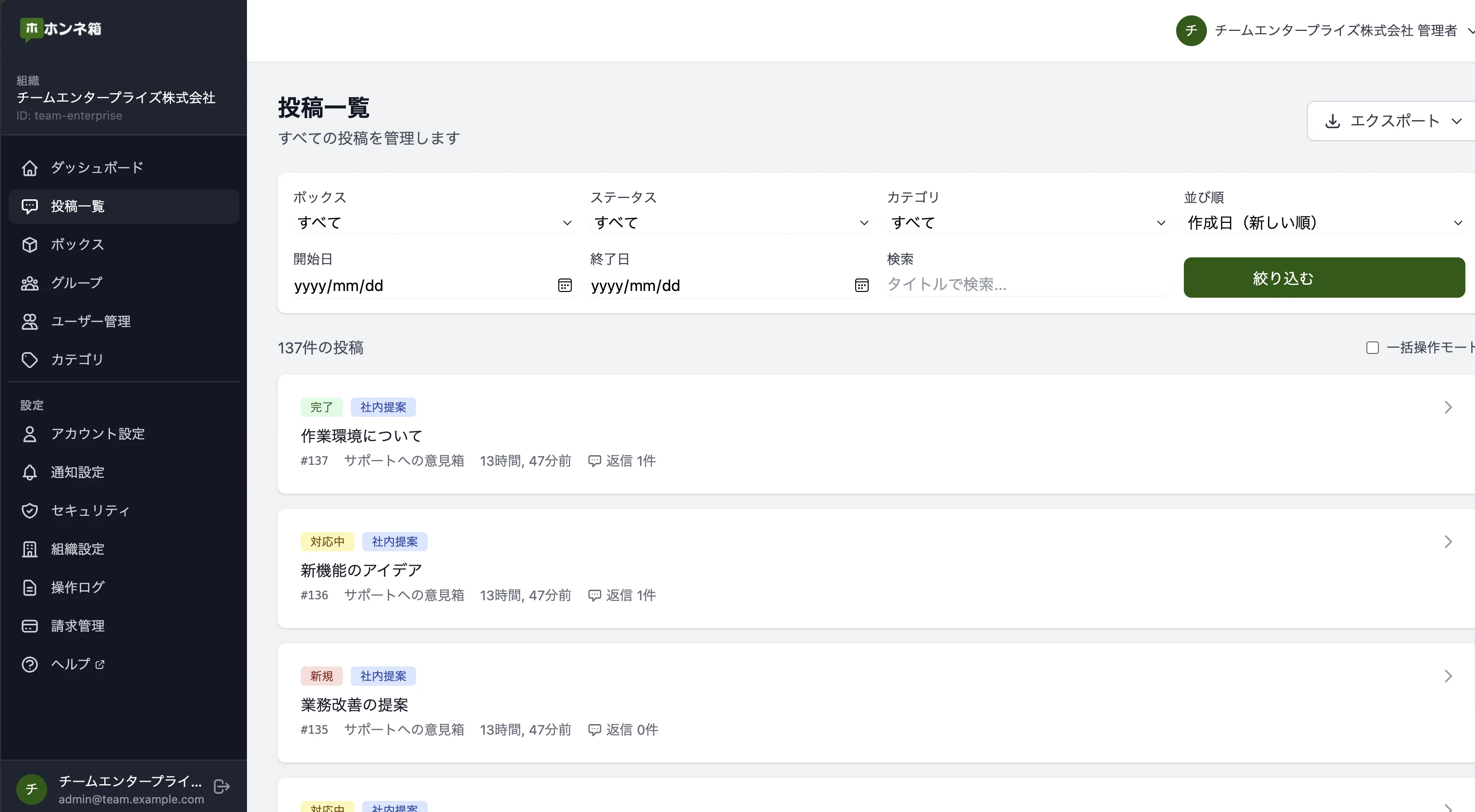The width and height of the screenshot is (1475, 812).
Task: Click the ユーザー管理 sidebar icon
Action: 30,321
